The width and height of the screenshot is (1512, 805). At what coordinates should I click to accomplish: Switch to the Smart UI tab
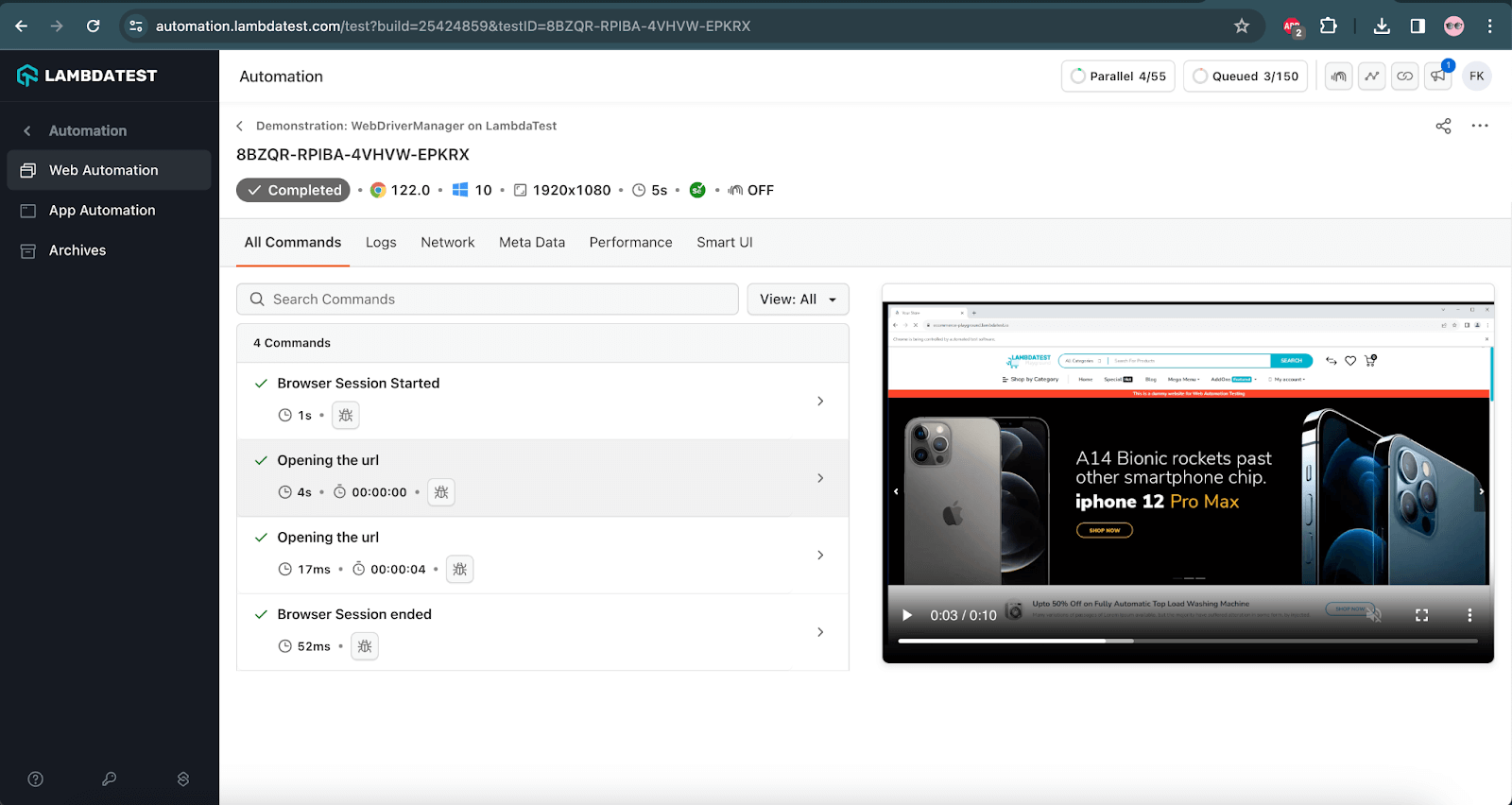(725, 243)
